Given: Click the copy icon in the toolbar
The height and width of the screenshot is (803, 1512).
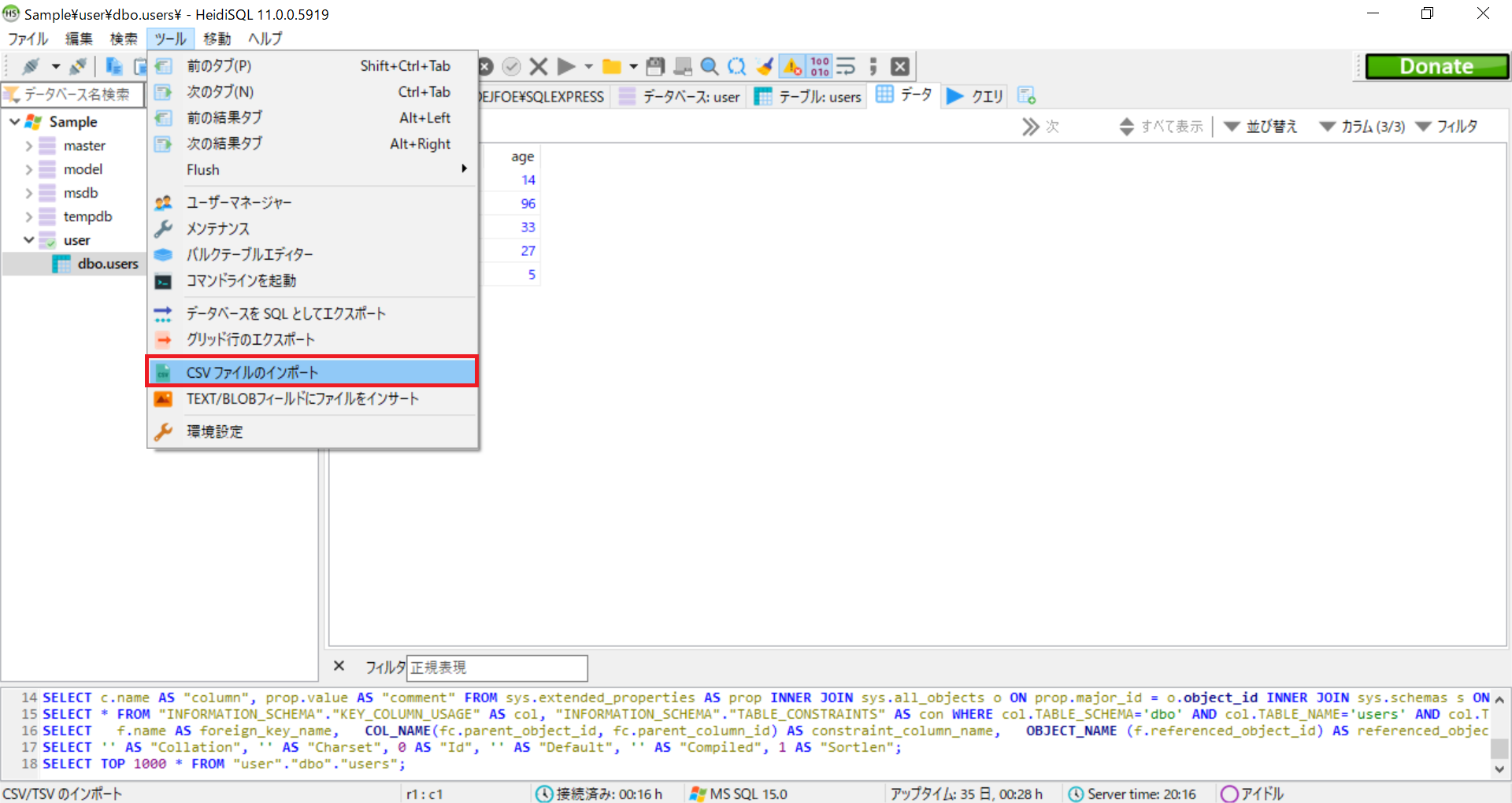Looking at the screenshot, I should (x=114, y=66).
